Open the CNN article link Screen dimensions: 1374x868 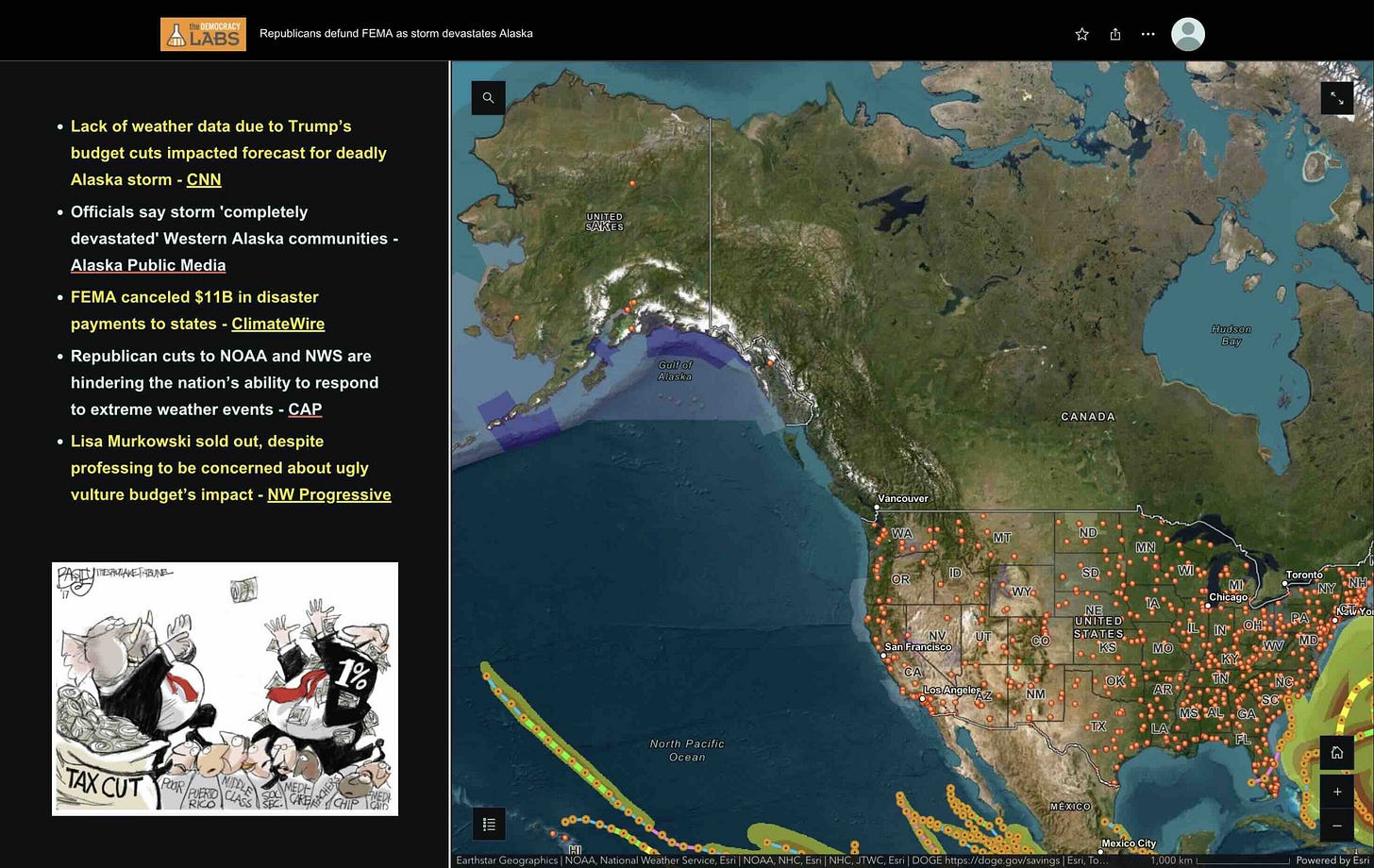(x=204, y=179)
